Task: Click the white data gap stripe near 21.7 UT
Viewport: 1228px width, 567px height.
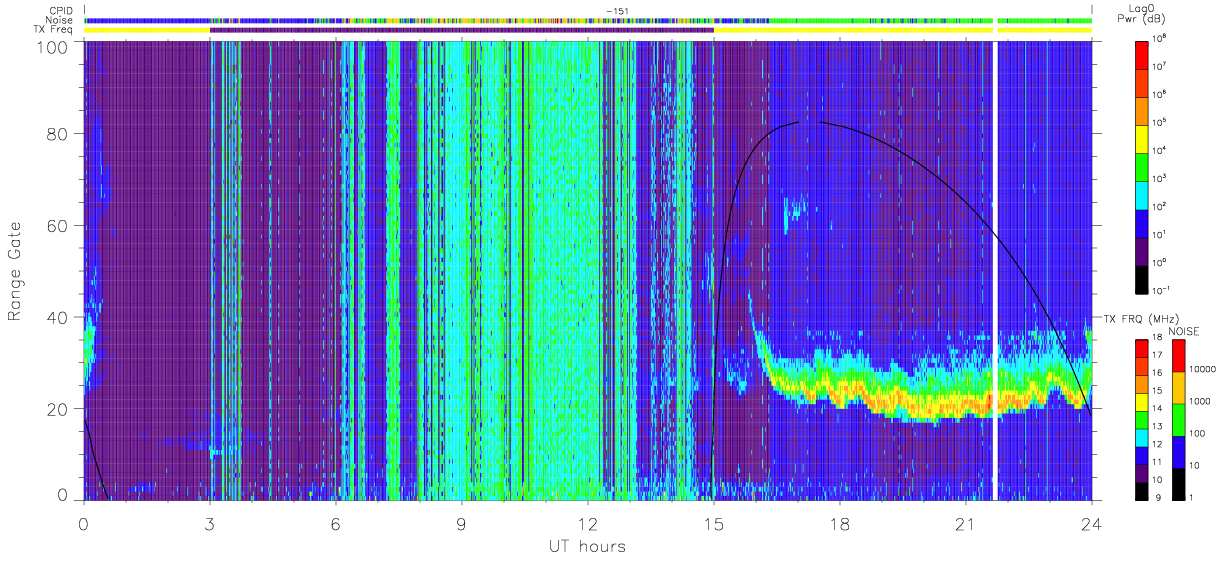Action: pyautogui.click(x=996, y=270)
